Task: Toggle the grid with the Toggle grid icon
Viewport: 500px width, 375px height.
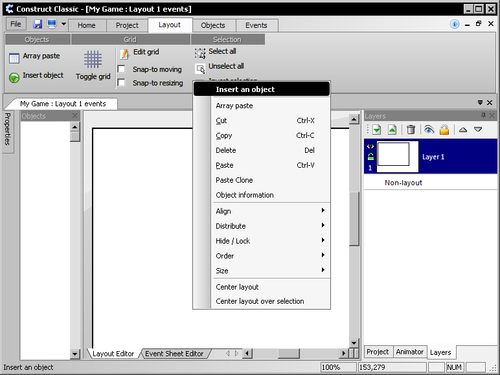Action: coord(93,59)
